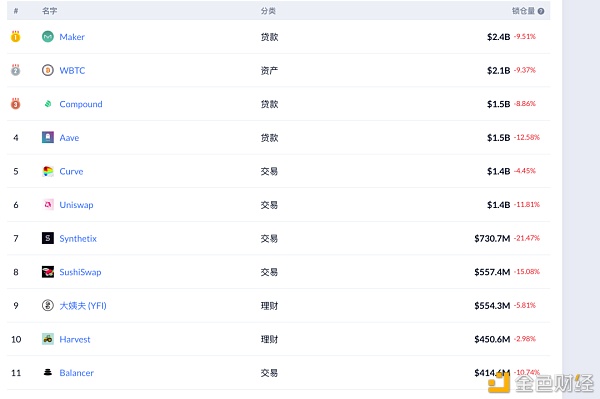Click the gold first-place medal icon

(15, 36)
